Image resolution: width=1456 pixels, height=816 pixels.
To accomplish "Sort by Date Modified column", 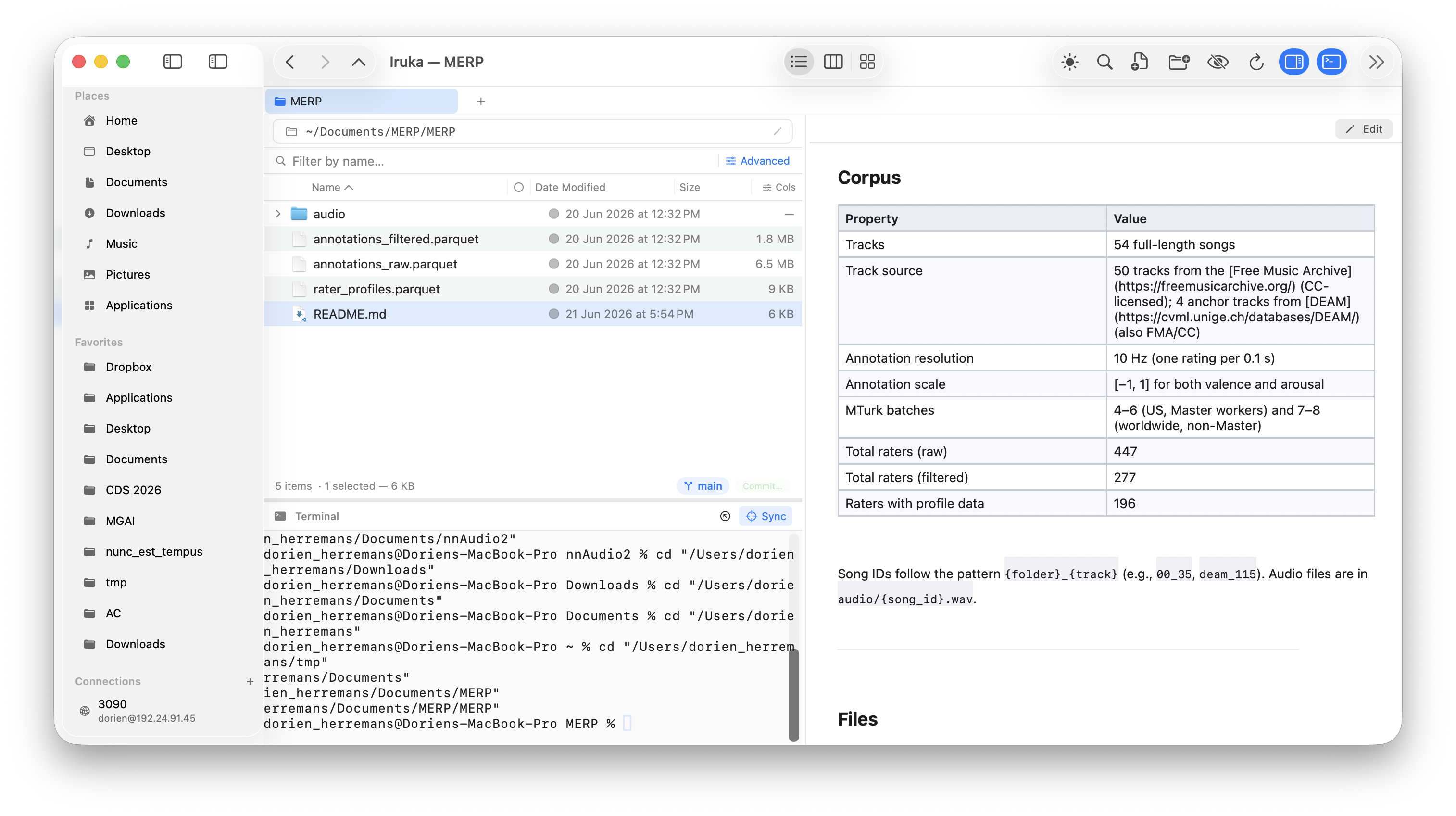I will [570, 187].
